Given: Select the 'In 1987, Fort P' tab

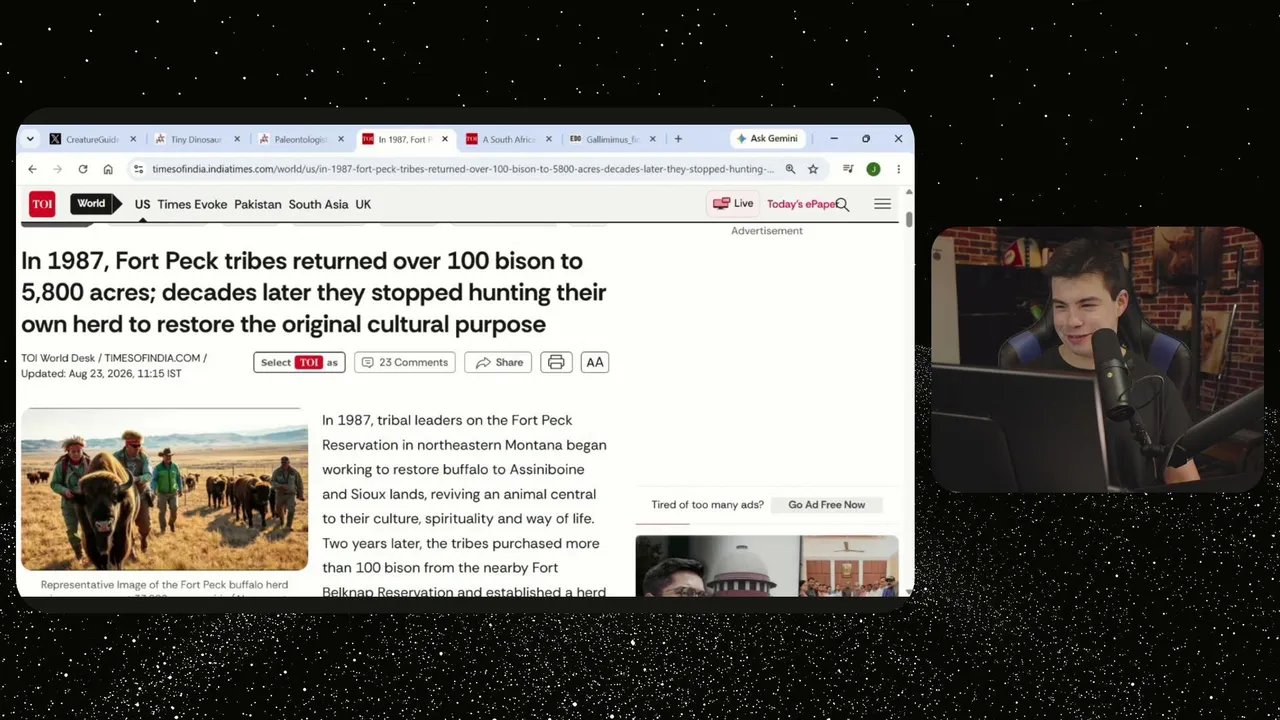Looking at the screenshot, I should coord(397,139).
